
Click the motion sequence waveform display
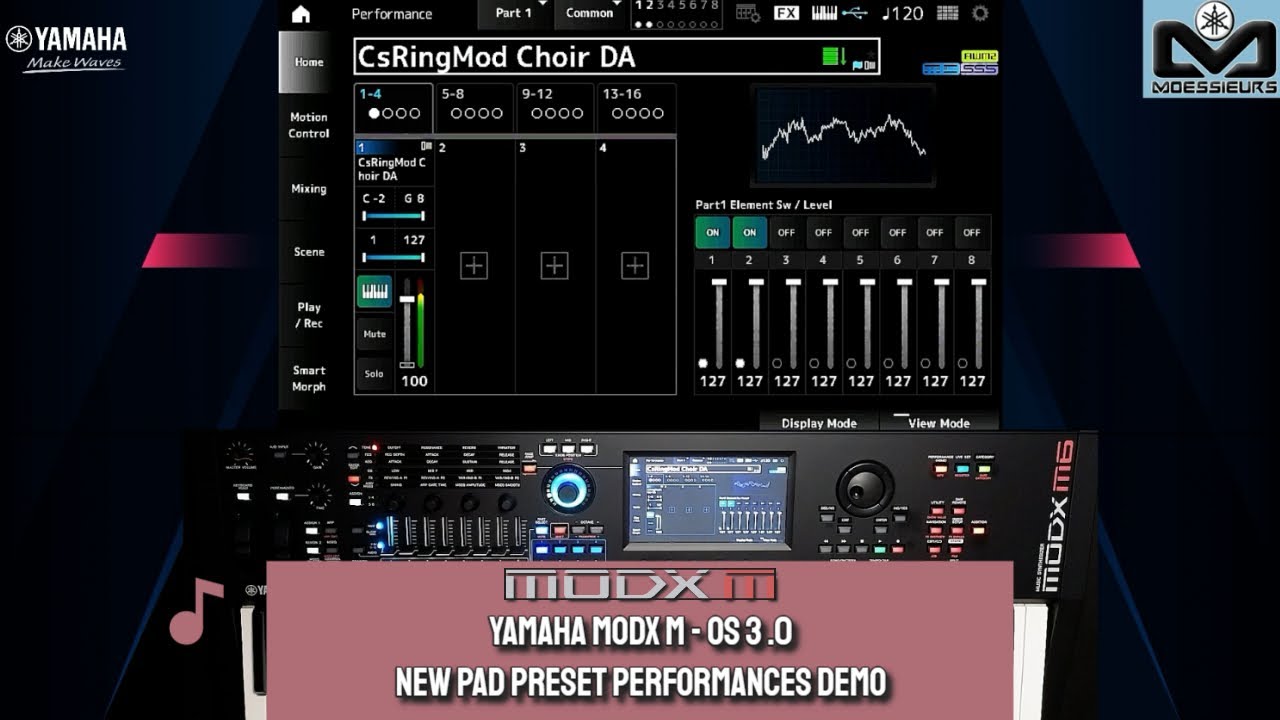coord(844,136)
